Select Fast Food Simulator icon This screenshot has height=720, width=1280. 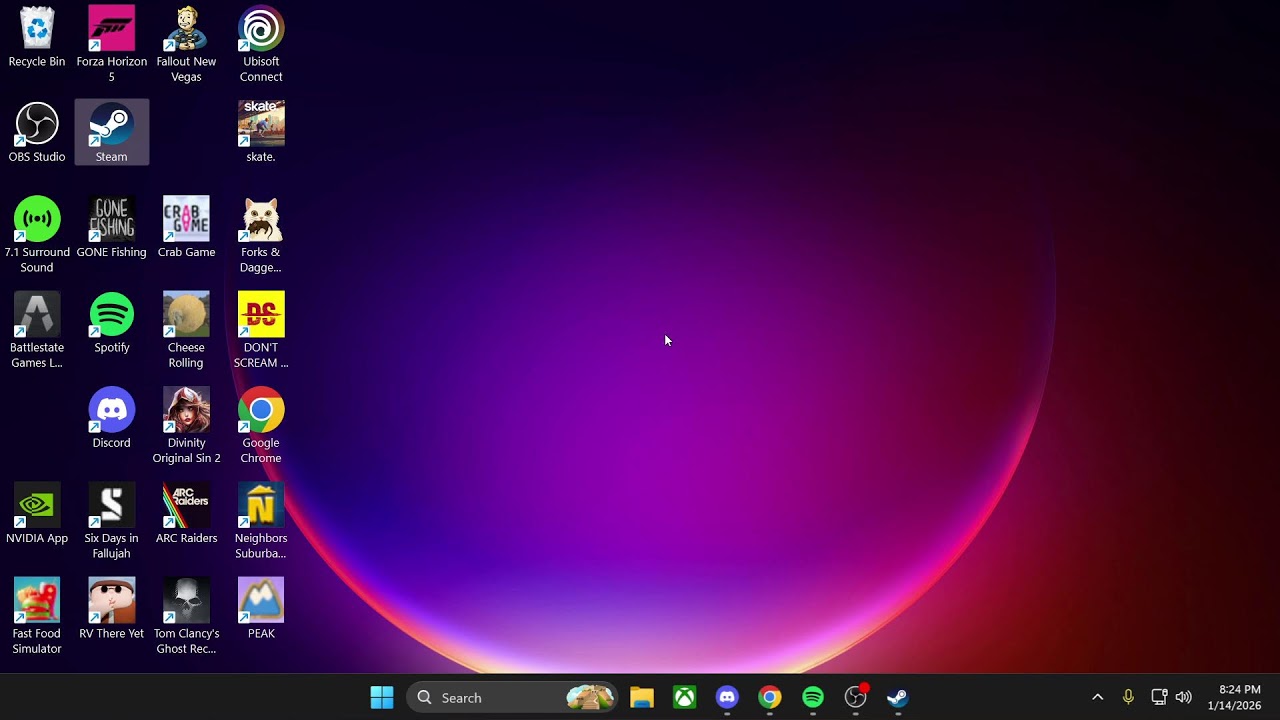tap(37, 616)
